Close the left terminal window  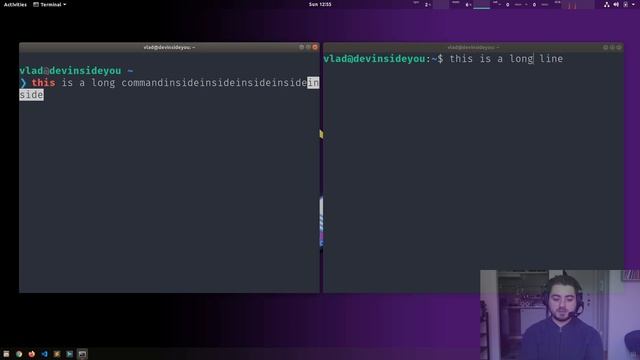[315, 47]
